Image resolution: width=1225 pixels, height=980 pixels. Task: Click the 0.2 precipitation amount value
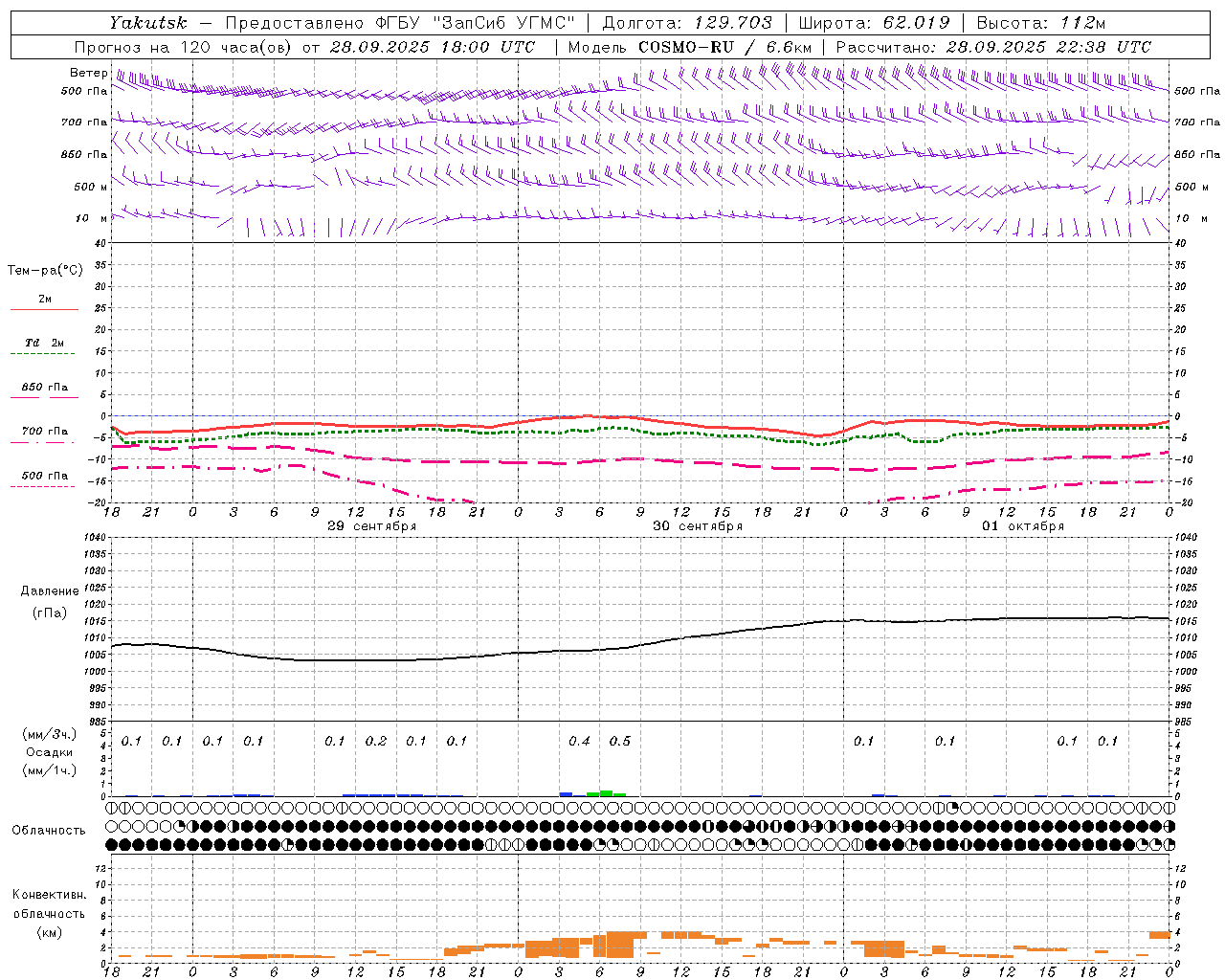pos(376,742)
